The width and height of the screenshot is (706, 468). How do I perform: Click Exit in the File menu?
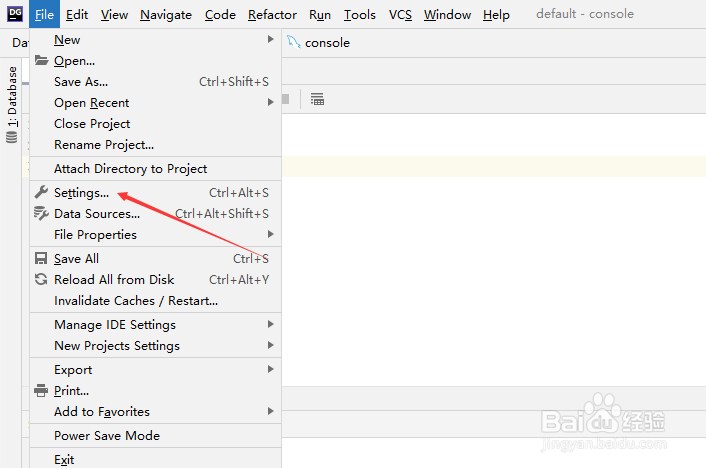tap(65, 460)
